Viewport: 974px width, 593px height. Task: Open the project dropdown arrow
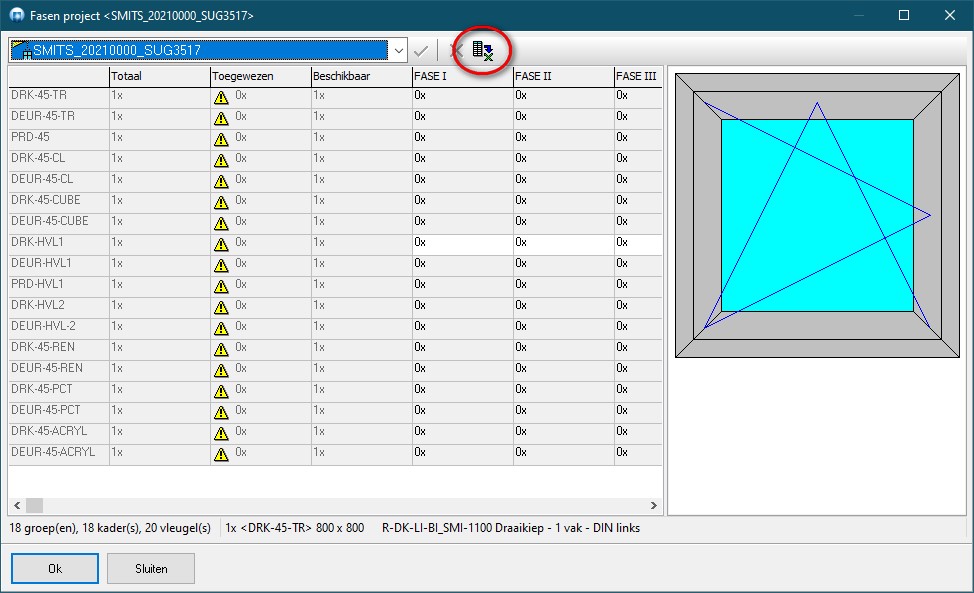coord(399,51)
